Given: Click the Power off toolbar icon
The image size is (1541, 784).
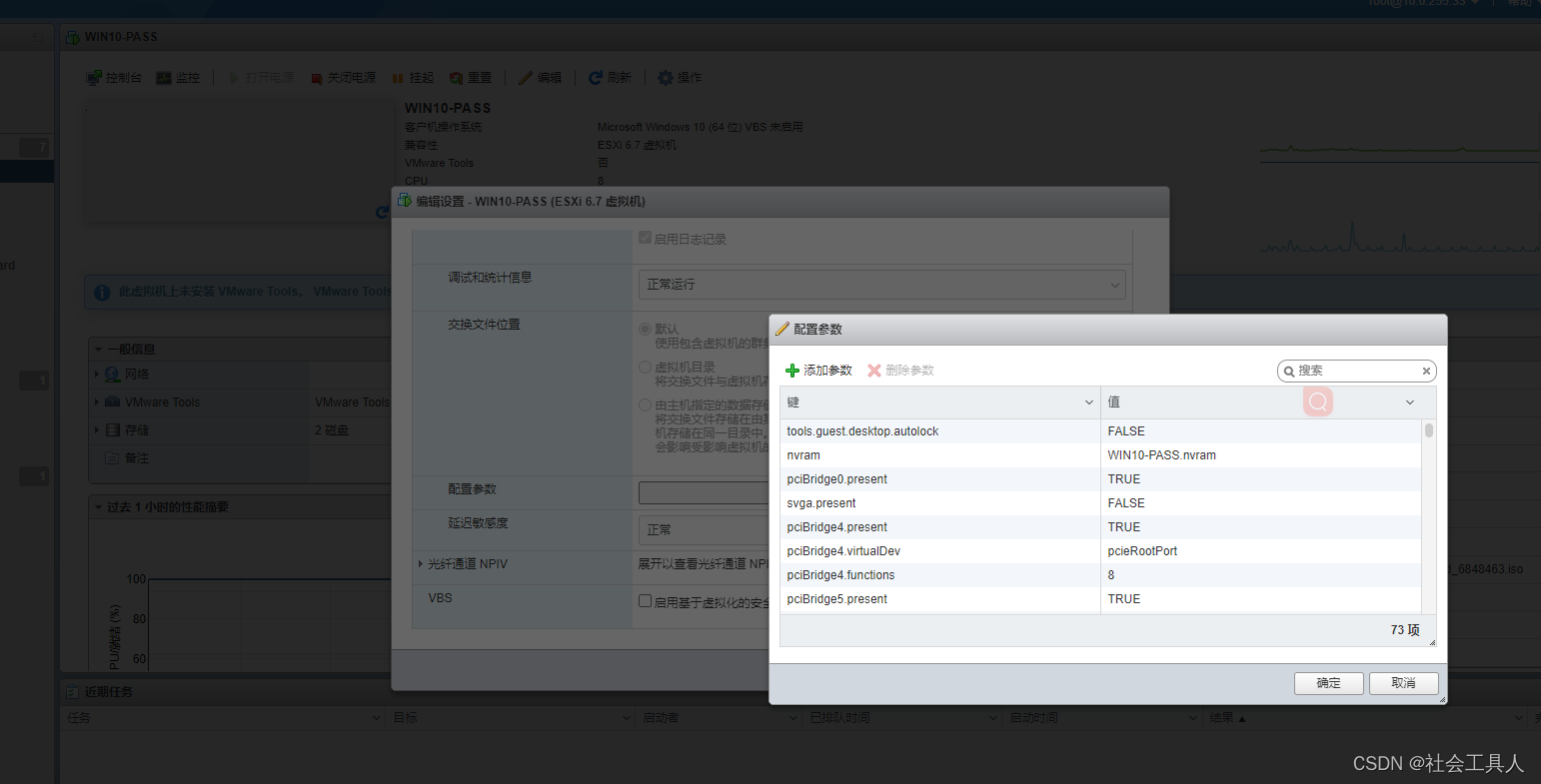Looking at the screenshot, I should pos(317,78).
